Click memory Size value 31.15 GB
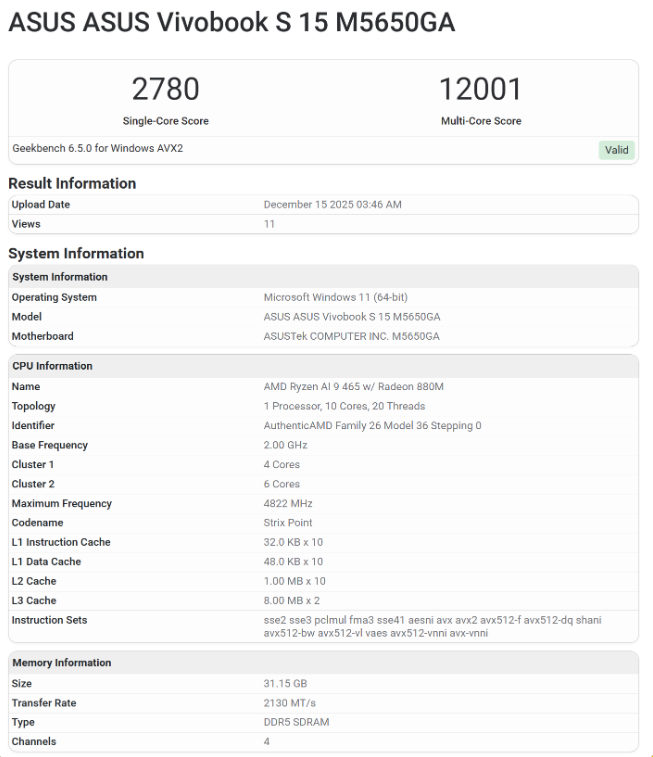The height and width of the screenshot is (757, 653). [285, 684]
